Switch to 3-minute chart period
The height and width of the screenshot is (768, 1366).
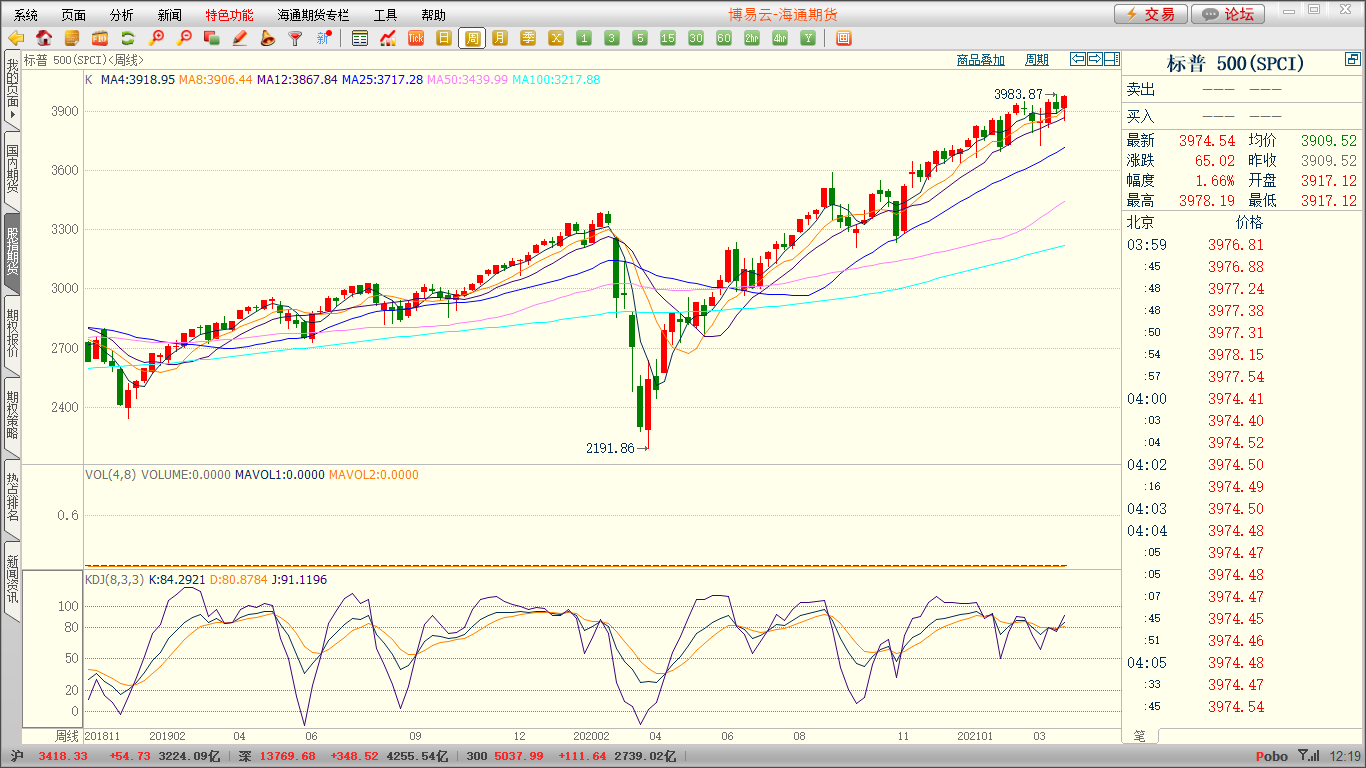coord(612,38)
